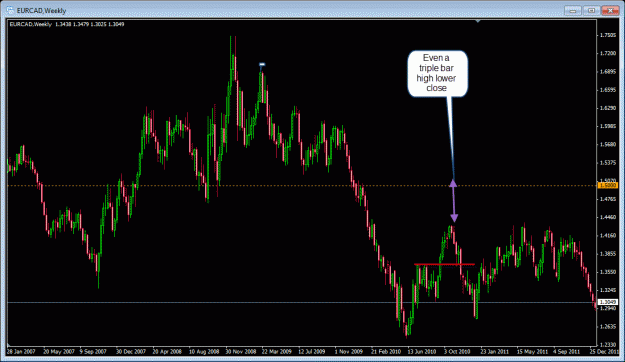Click the 13 Jun 2010 date label

[x=422, y=352]
